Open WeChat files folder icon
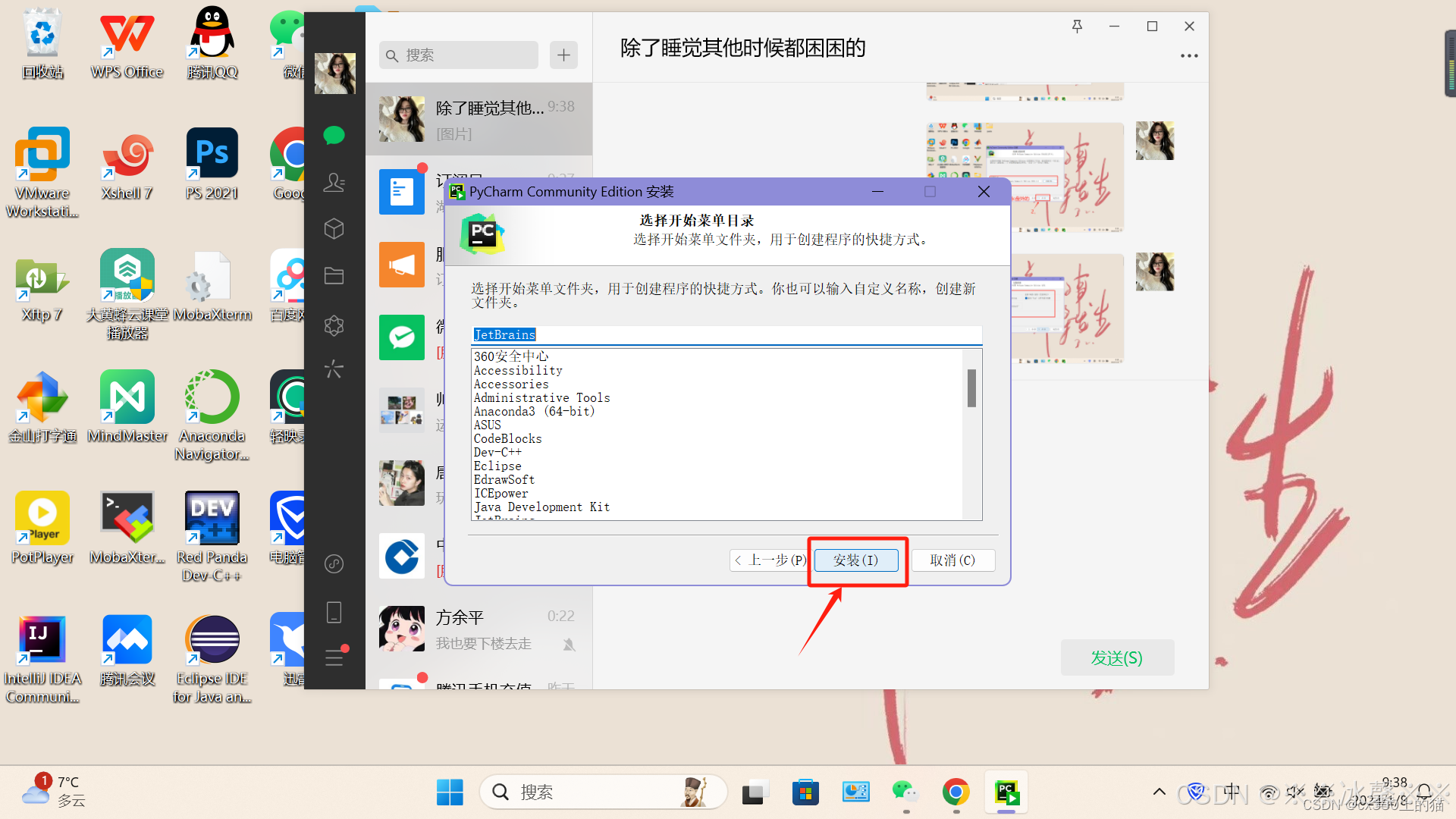 (334, 275)
